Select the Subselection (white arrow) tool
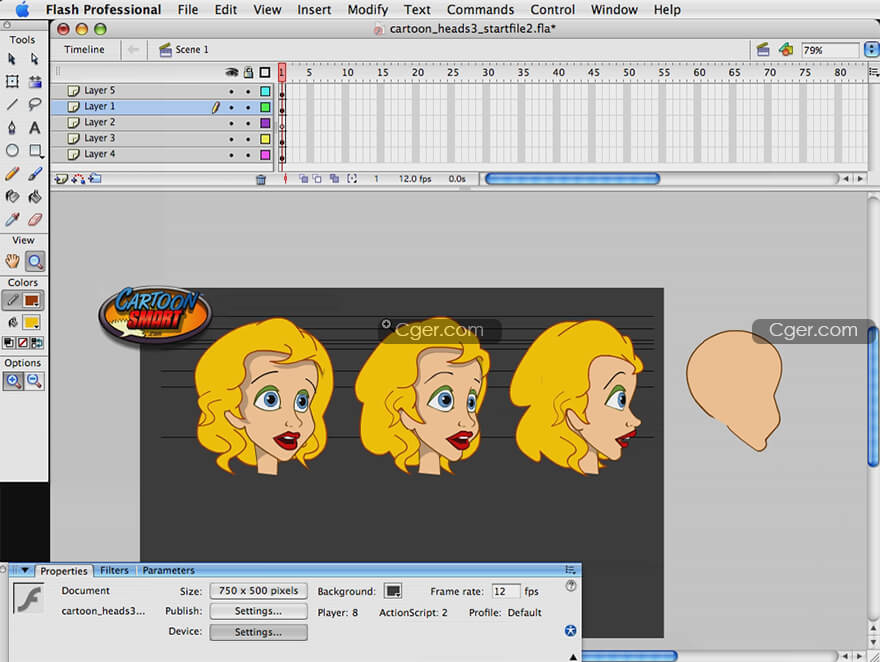The width and height of the screenshot is (880, 662). 35,59
